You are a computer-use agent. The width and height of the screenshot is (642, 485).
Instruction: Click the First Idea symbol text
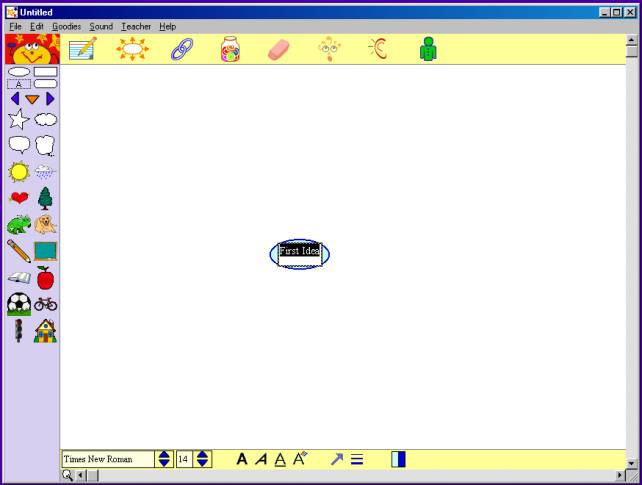click(x=299, y=250)
